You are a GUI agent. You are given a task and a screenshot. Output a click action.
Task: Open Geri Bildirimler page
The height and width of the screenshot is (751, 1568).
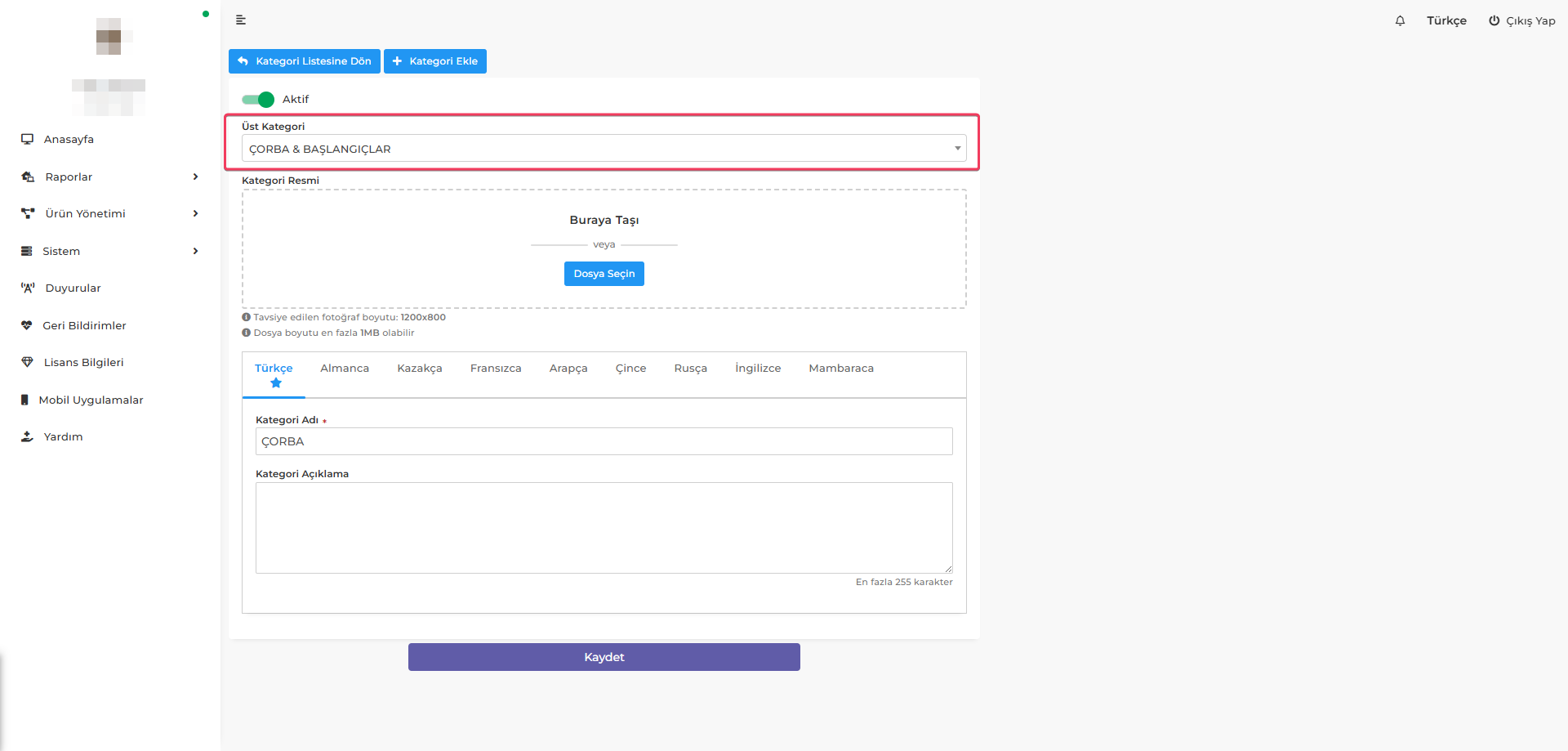[84, 326]
